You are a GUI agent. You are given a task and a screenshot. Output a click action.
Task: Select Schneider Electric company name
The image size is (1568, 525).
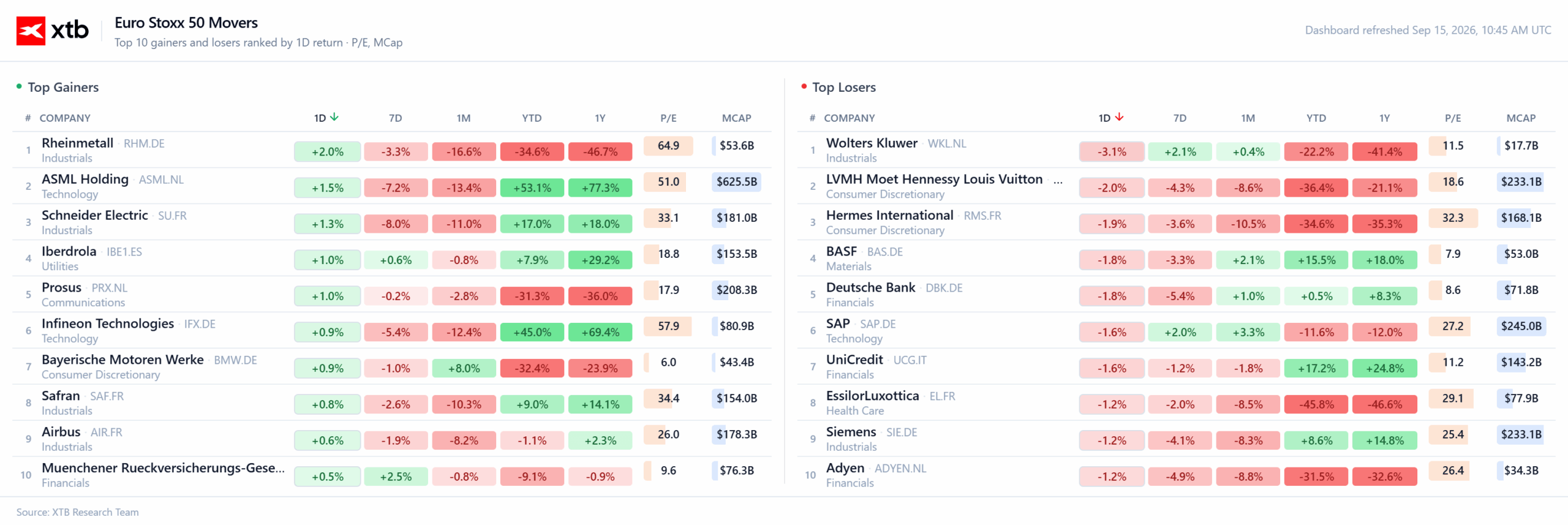95,215
